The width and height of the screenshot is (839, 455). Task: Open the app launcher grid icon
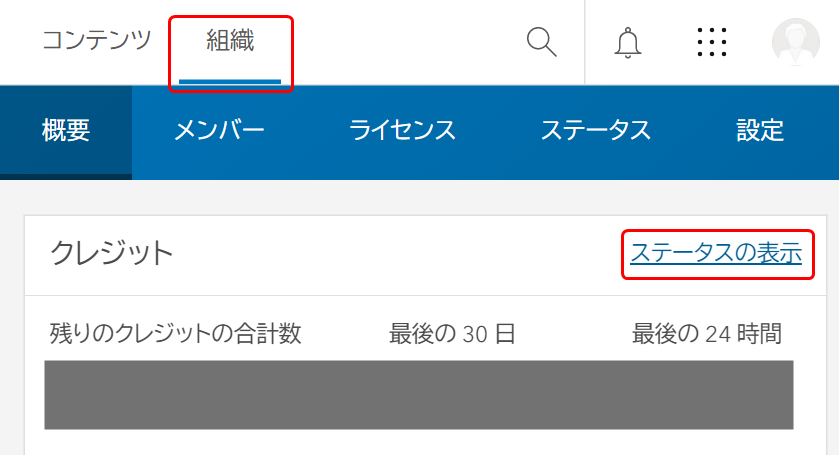pyautogui.click(x=712, y=42)
